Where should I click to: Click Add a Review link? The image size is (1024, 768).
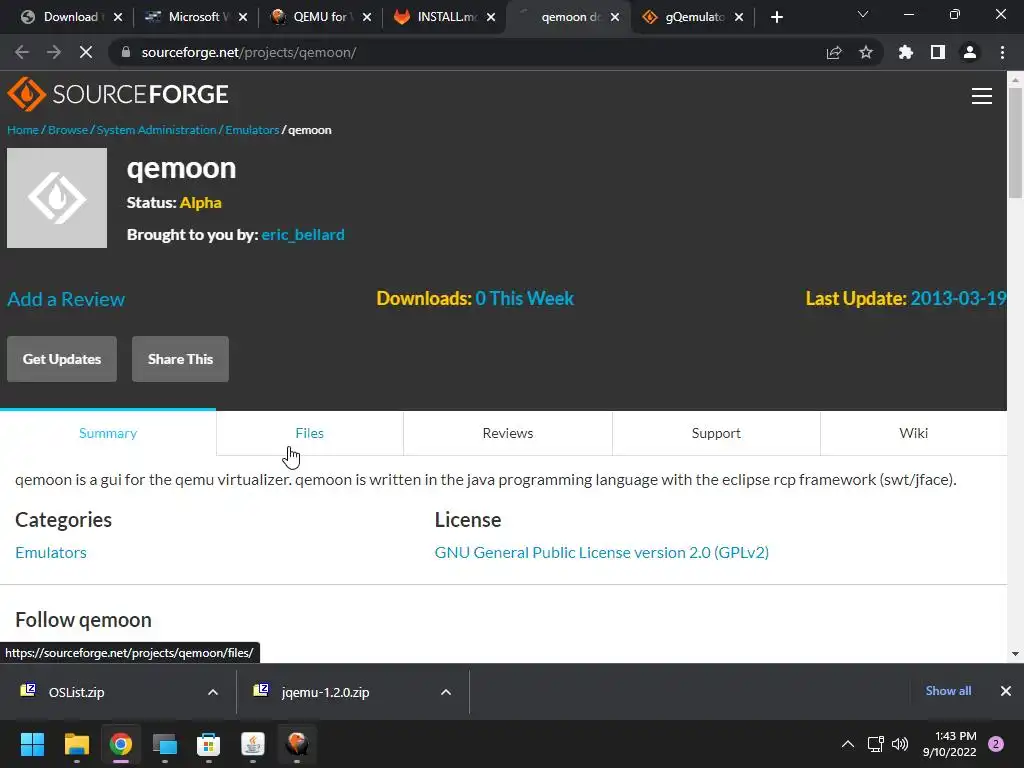tap(66, 299)
